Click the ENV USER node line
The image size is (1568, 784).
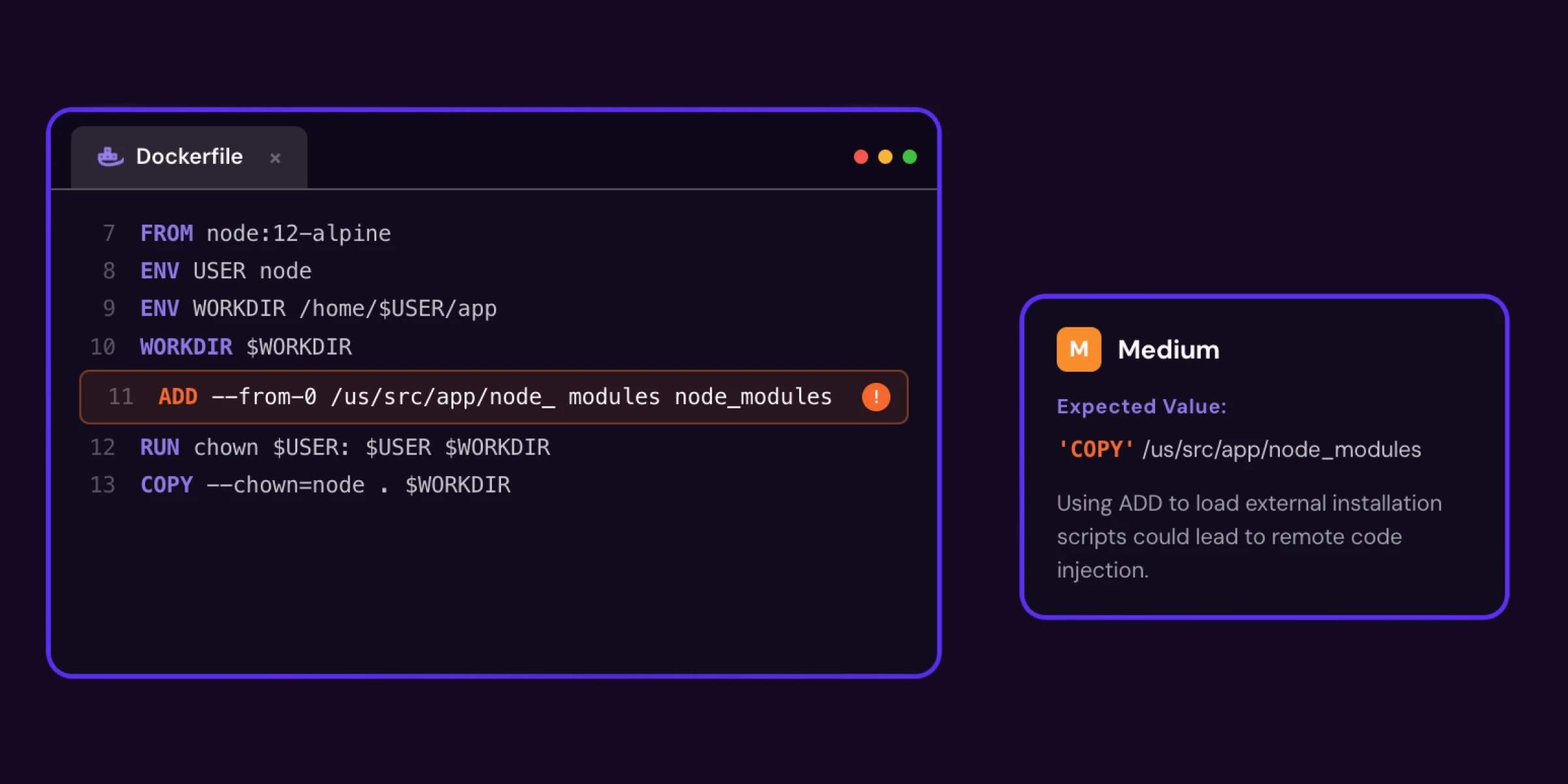[x=226, y=270]
